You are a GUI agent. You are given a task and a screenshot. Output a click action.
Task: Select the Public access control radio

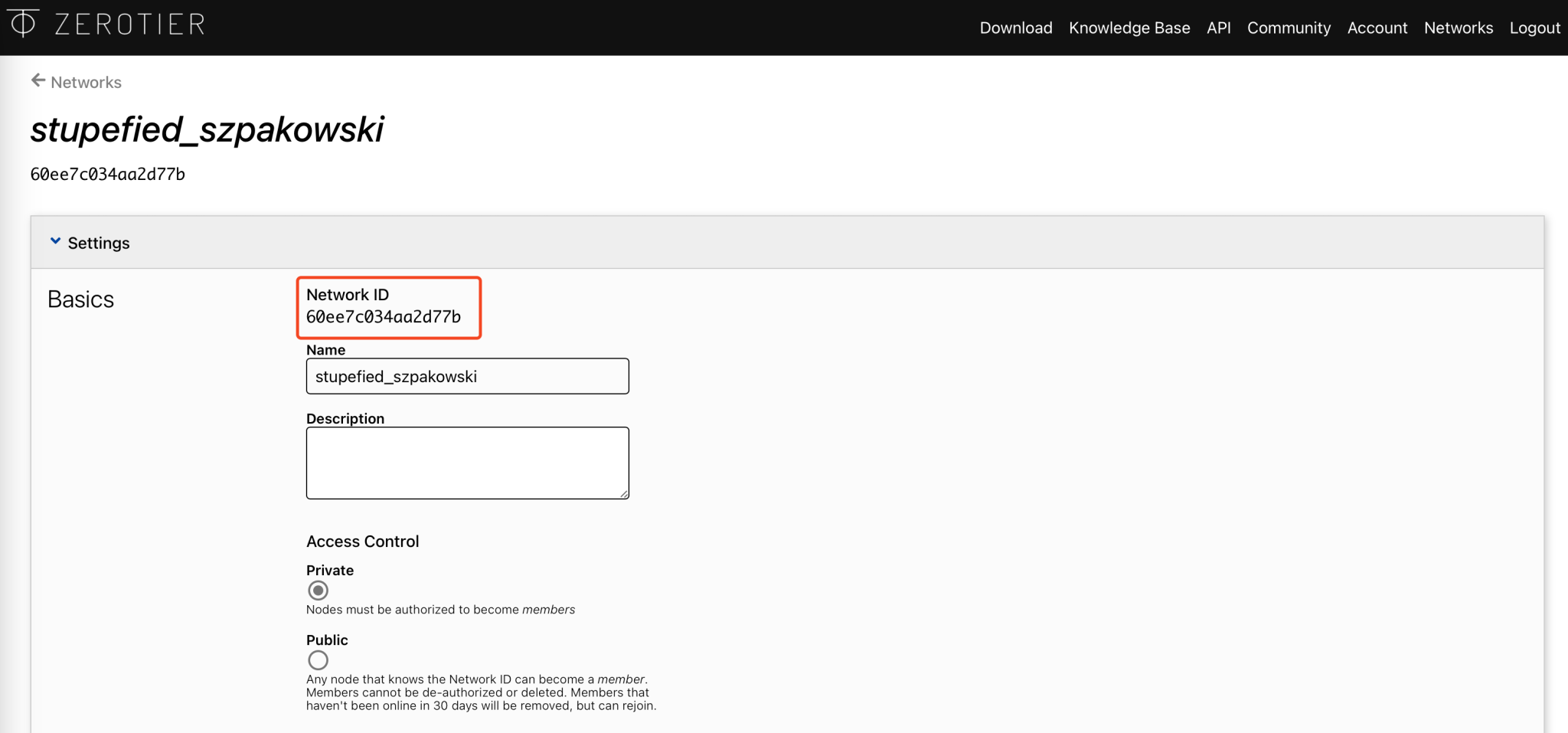318,660
